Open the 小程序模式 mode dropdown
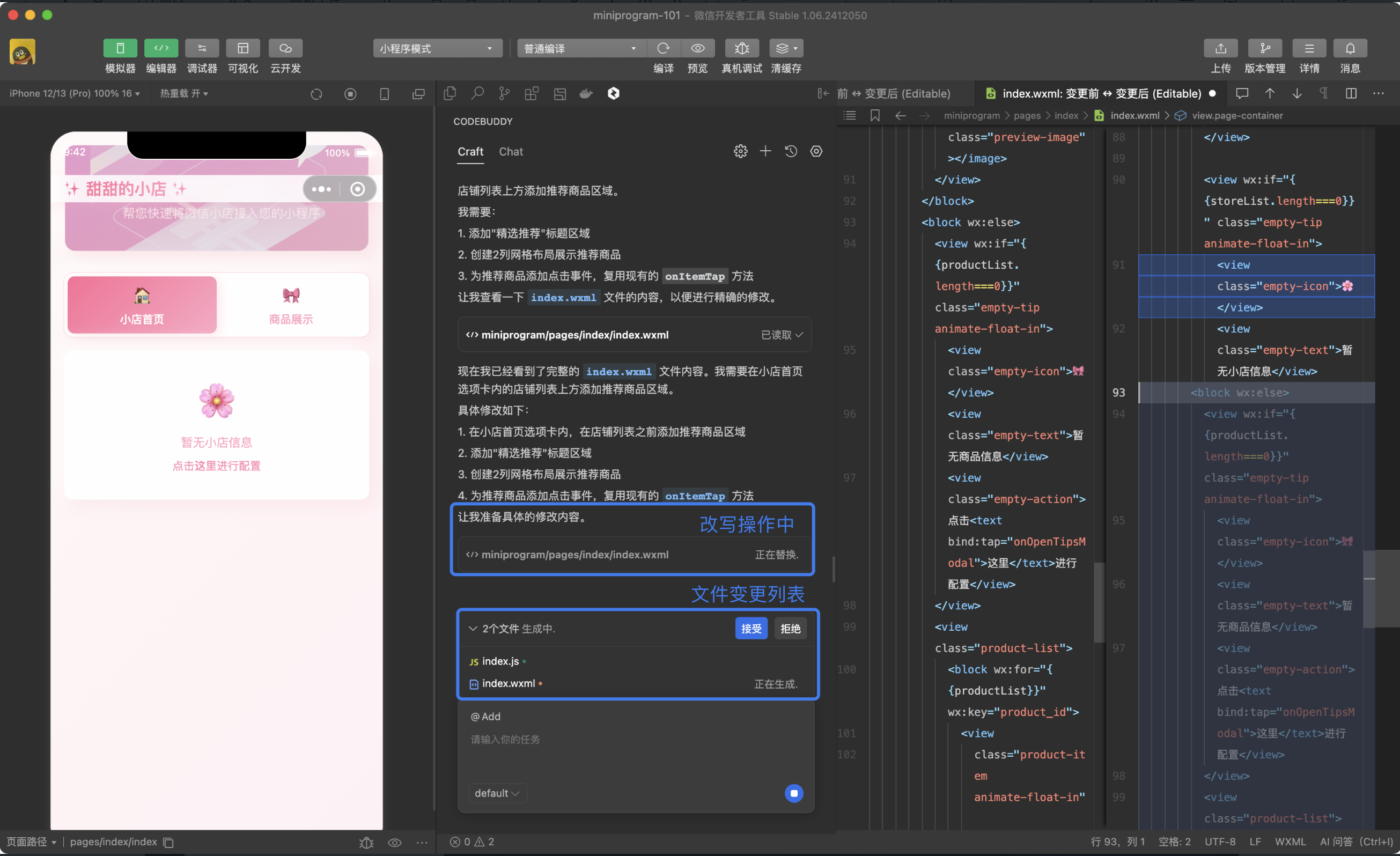The image size is (1400, 856). (x=438, y=48)
